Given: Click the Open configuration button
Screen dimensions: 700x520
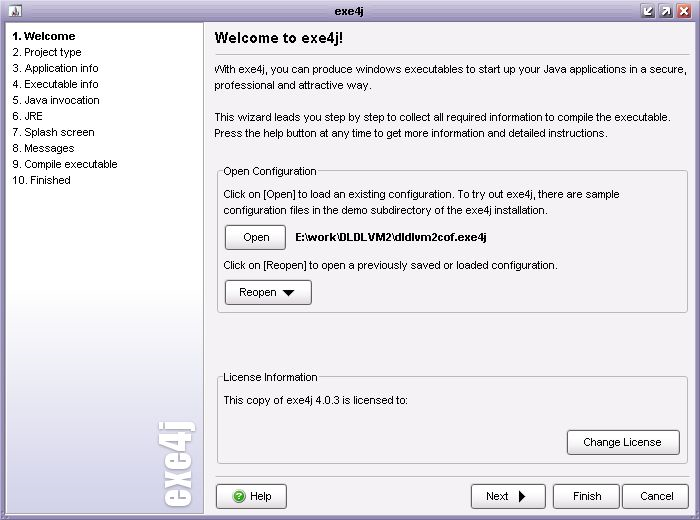Looking at the screenshot, I should click(x=255, y=237).
